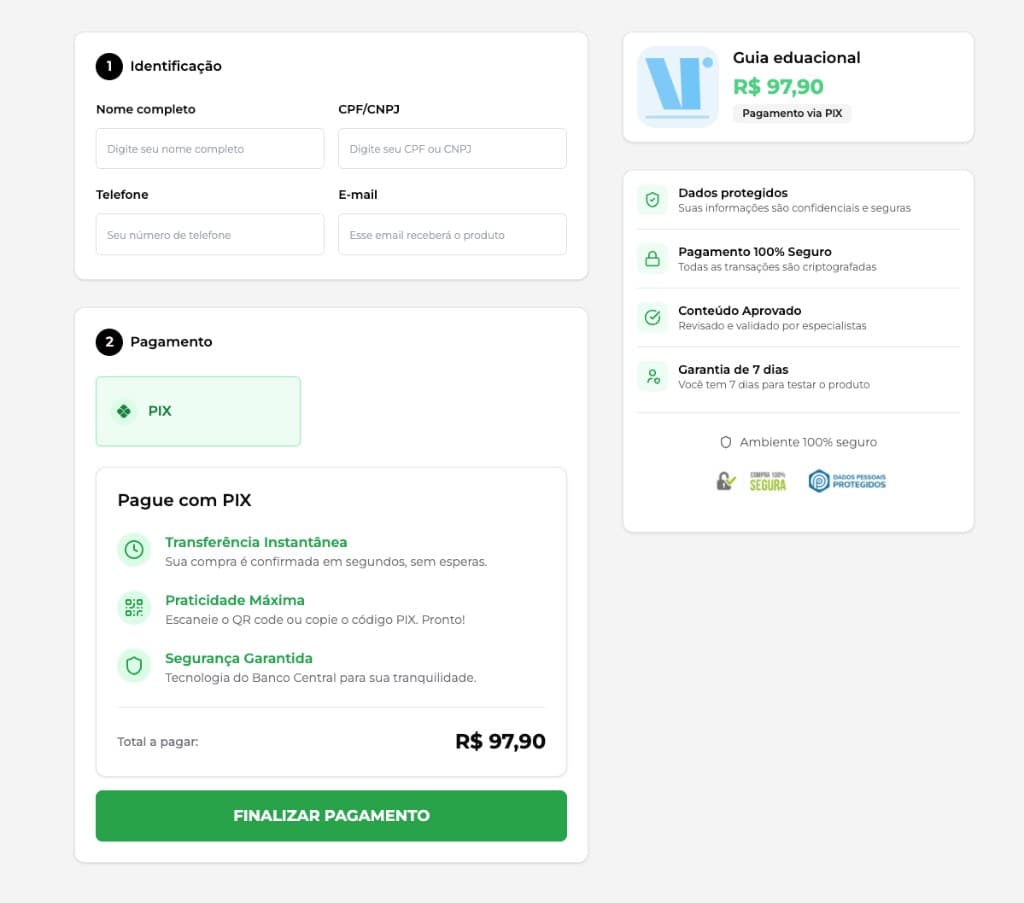Click the small shield next to Ambiente 100% seguro

pos(726,442)
